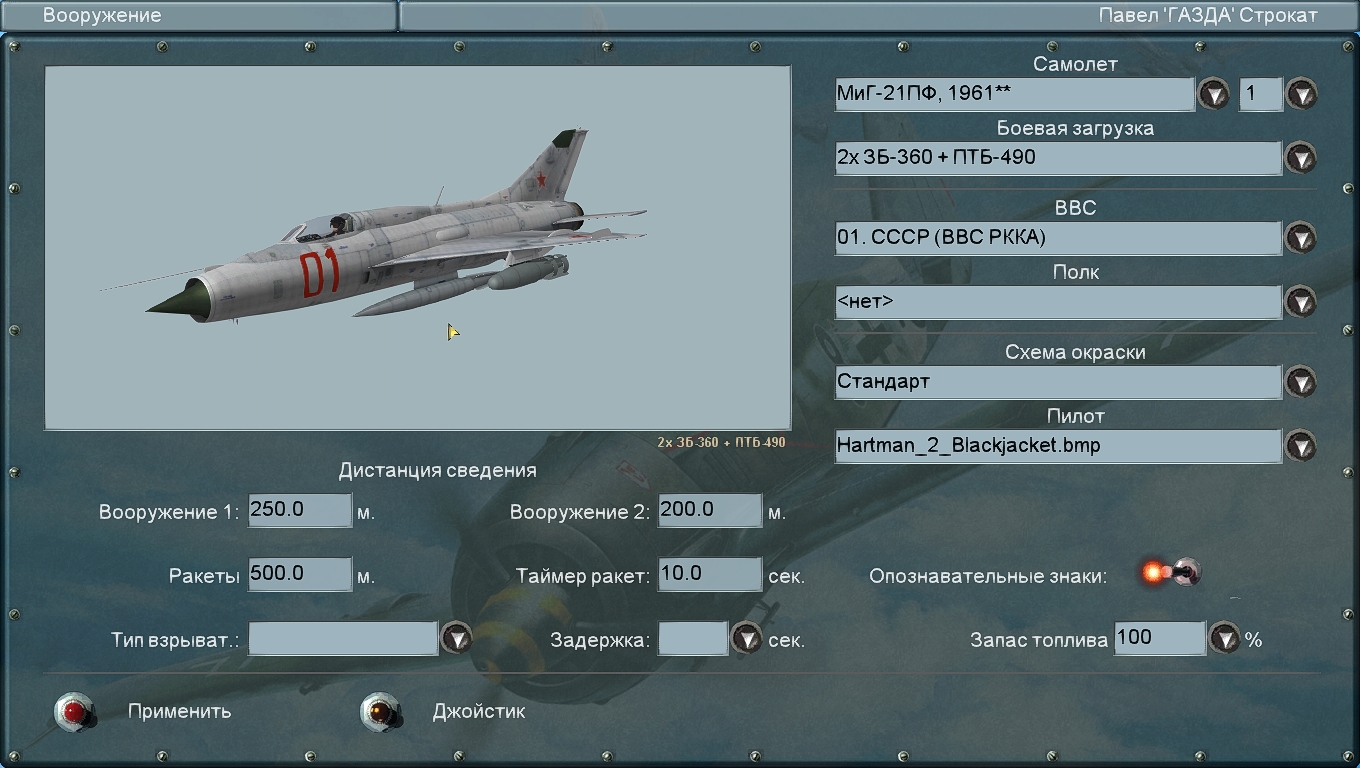This screenshot has height=768, width=1360.
Task: Click the Пилот label
Action: click(1076, 416)
